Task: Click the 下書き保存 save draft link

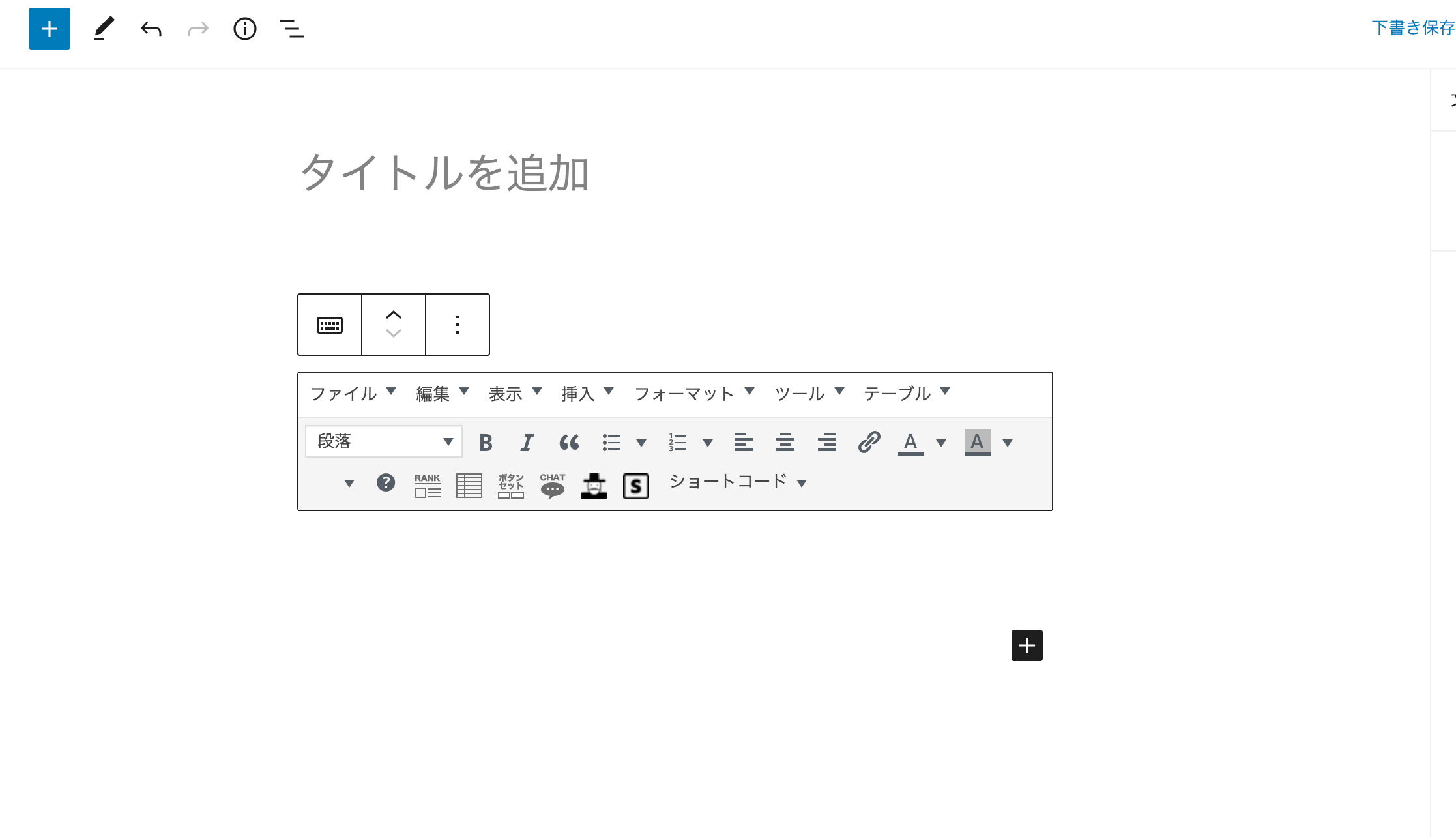Action: point(1412,28)
